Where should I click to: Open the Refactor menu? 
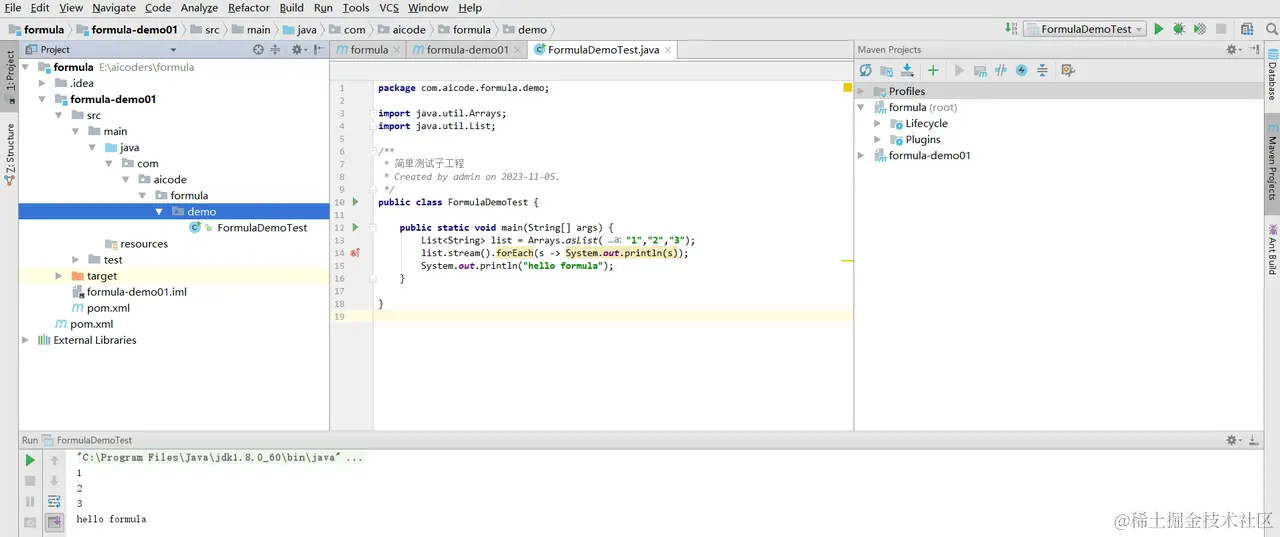[x=248, y=8]
